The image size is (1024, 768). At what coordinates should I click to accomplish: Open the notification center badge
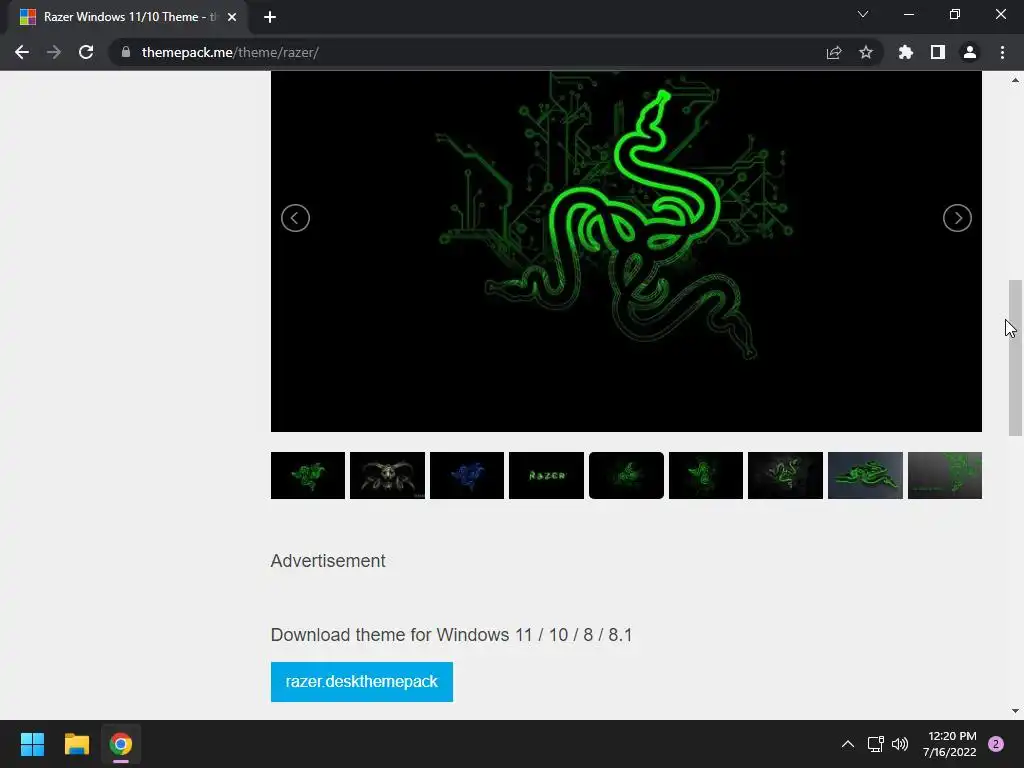point(996,744)
